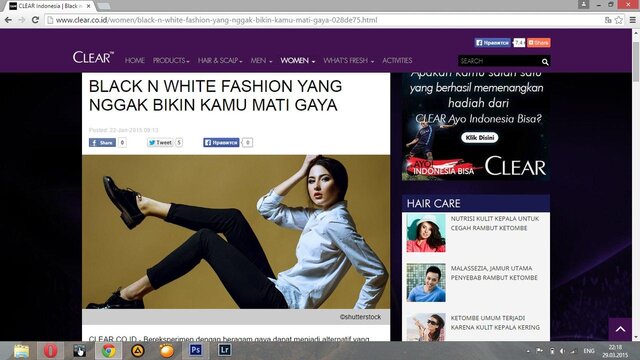Click the header Facebook like button
Viewport: 640px width, 360px height.
(492, 42)
